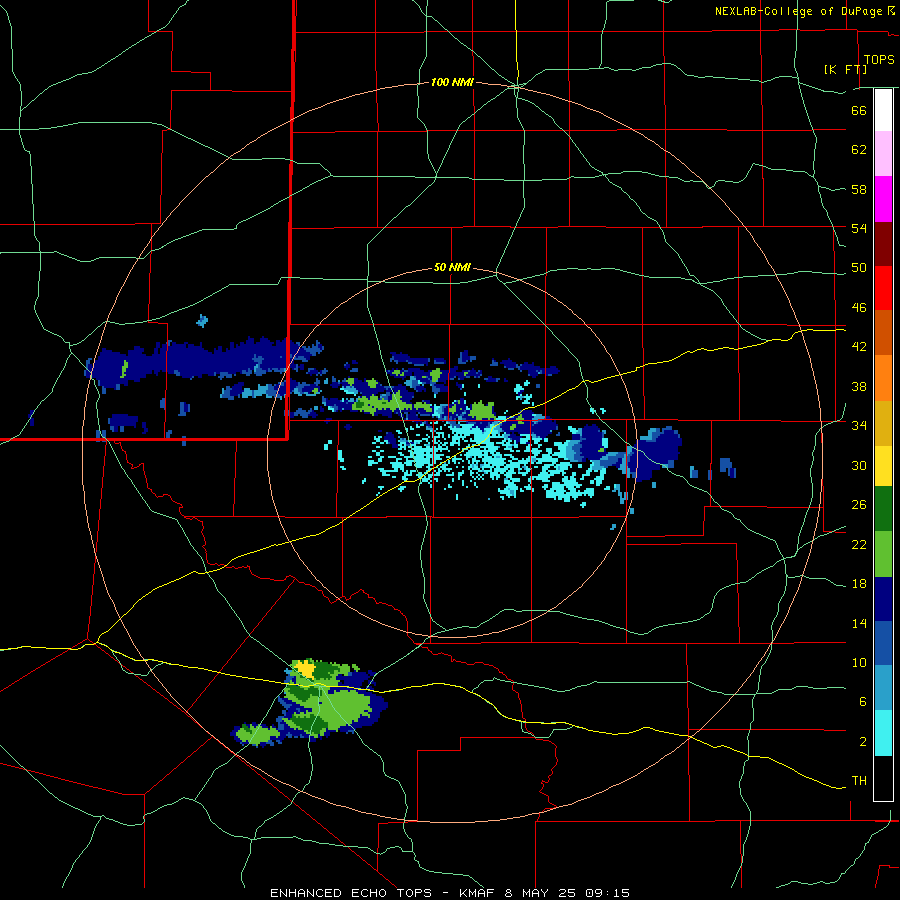Image resolution: width=900 pixels, height=900 pixels.
Task: Click the 26 value on the legend
Action: [x=859, y=505]
